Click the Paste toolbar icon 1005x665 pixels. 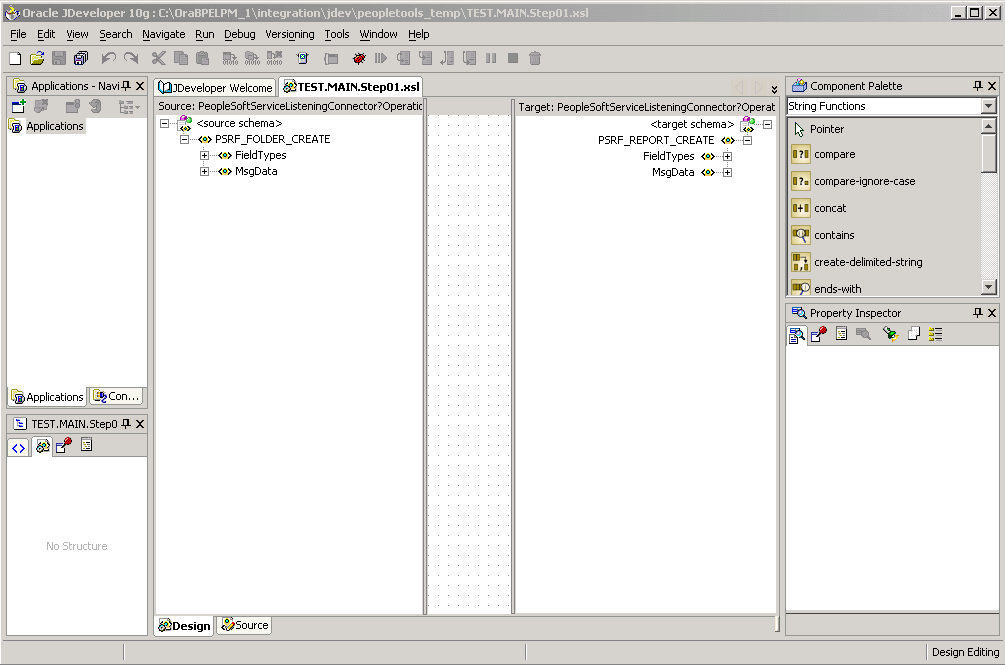pyautogui.click(x=202, y=57)
